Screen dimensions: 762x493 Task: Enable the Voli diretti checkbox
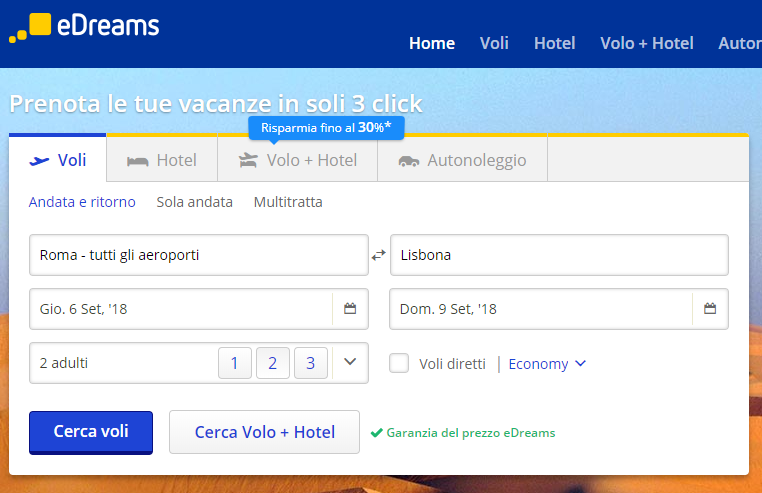tap(399, 363)
